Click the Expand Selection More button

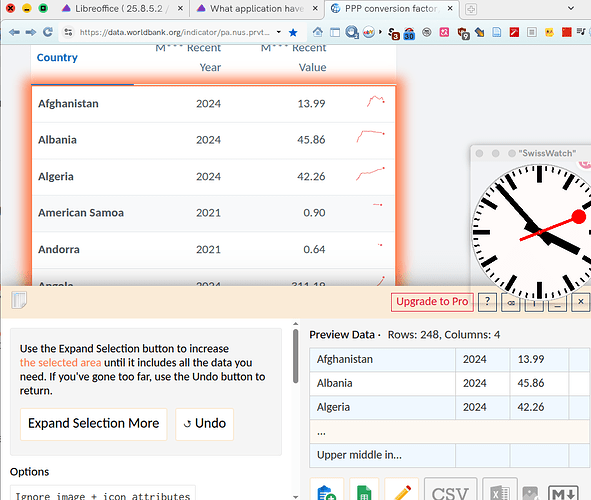(93, 424)
